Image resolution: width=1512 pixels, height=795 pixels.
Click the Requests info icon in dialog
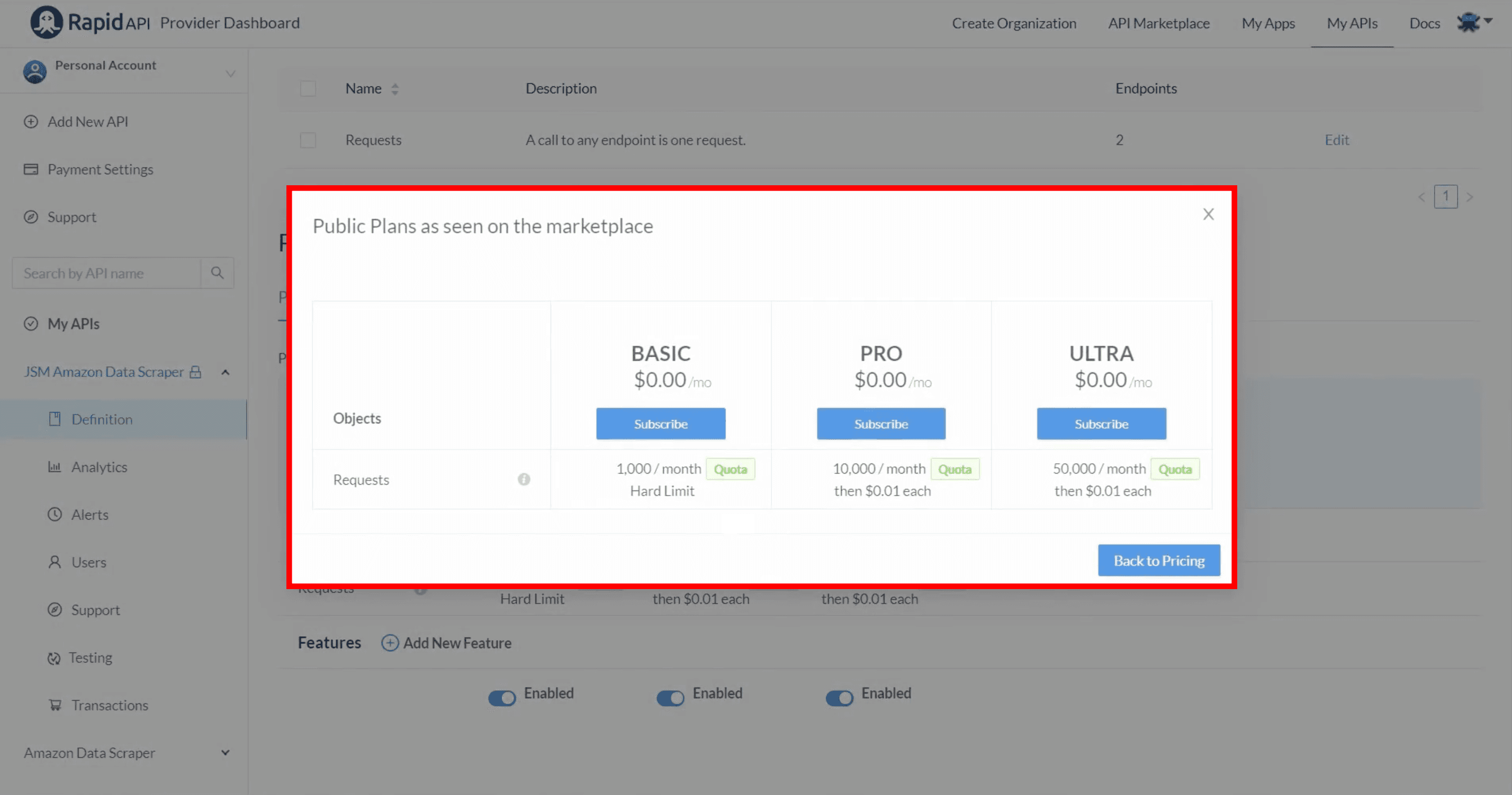(x=524, y=480)
